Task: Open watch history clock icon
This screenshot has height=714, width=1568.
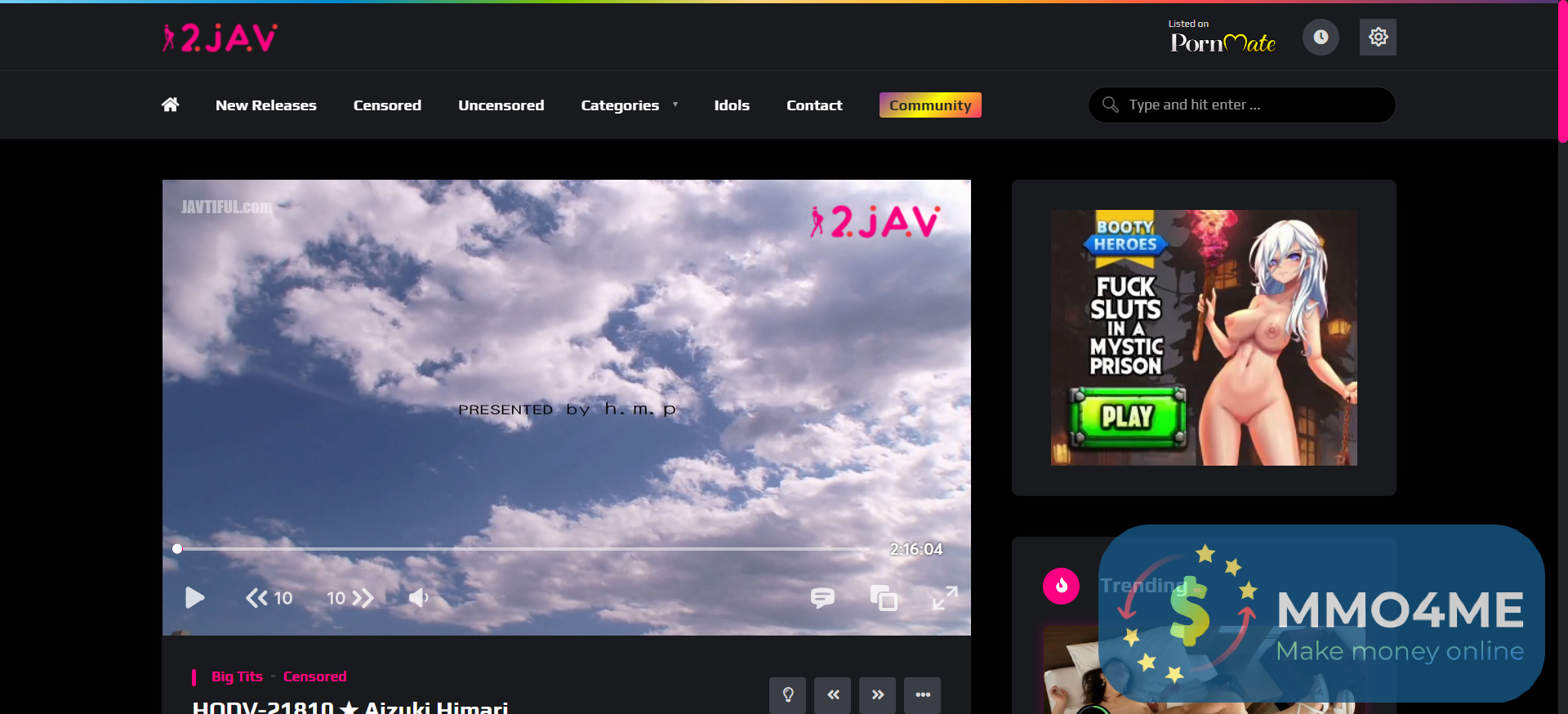Action: [1321, 37]
